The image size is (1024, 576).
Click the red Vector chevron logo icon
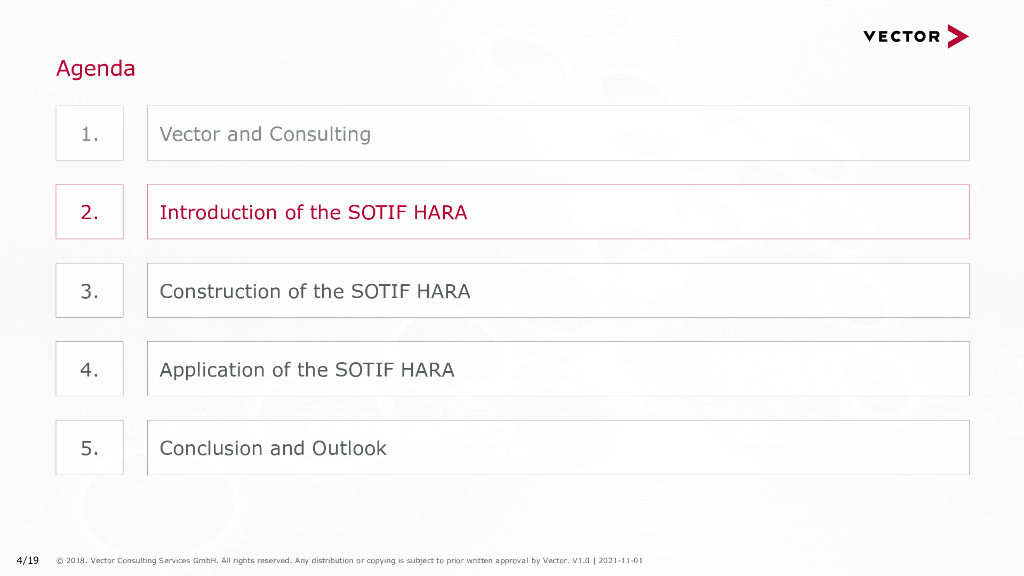tap(957, 37)
